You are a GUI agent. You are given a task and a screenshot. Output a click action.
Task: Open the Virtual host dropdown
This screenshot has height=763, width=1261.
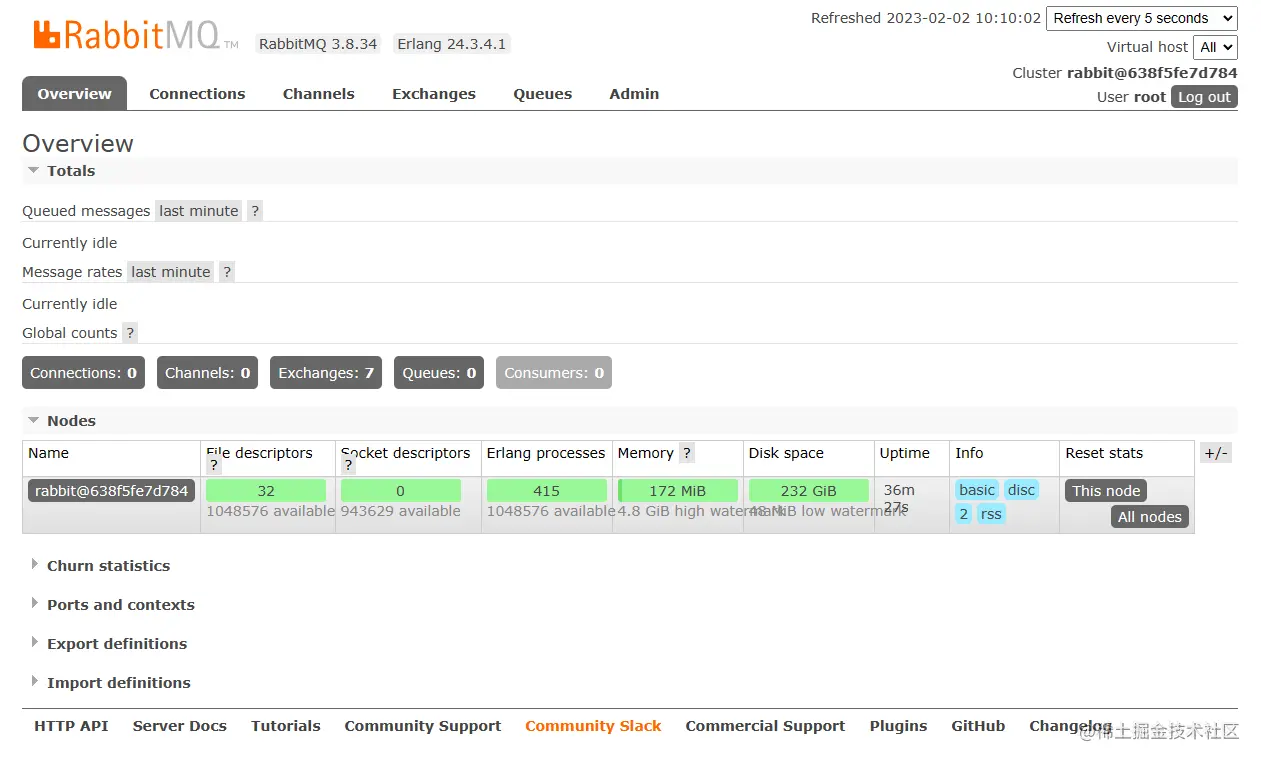click(x=1215, y=47)
